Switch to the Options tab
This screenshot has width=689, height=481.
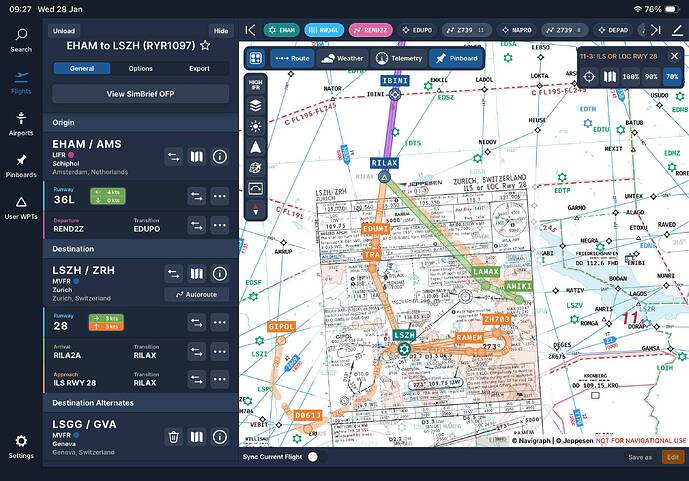click(141, 68)
